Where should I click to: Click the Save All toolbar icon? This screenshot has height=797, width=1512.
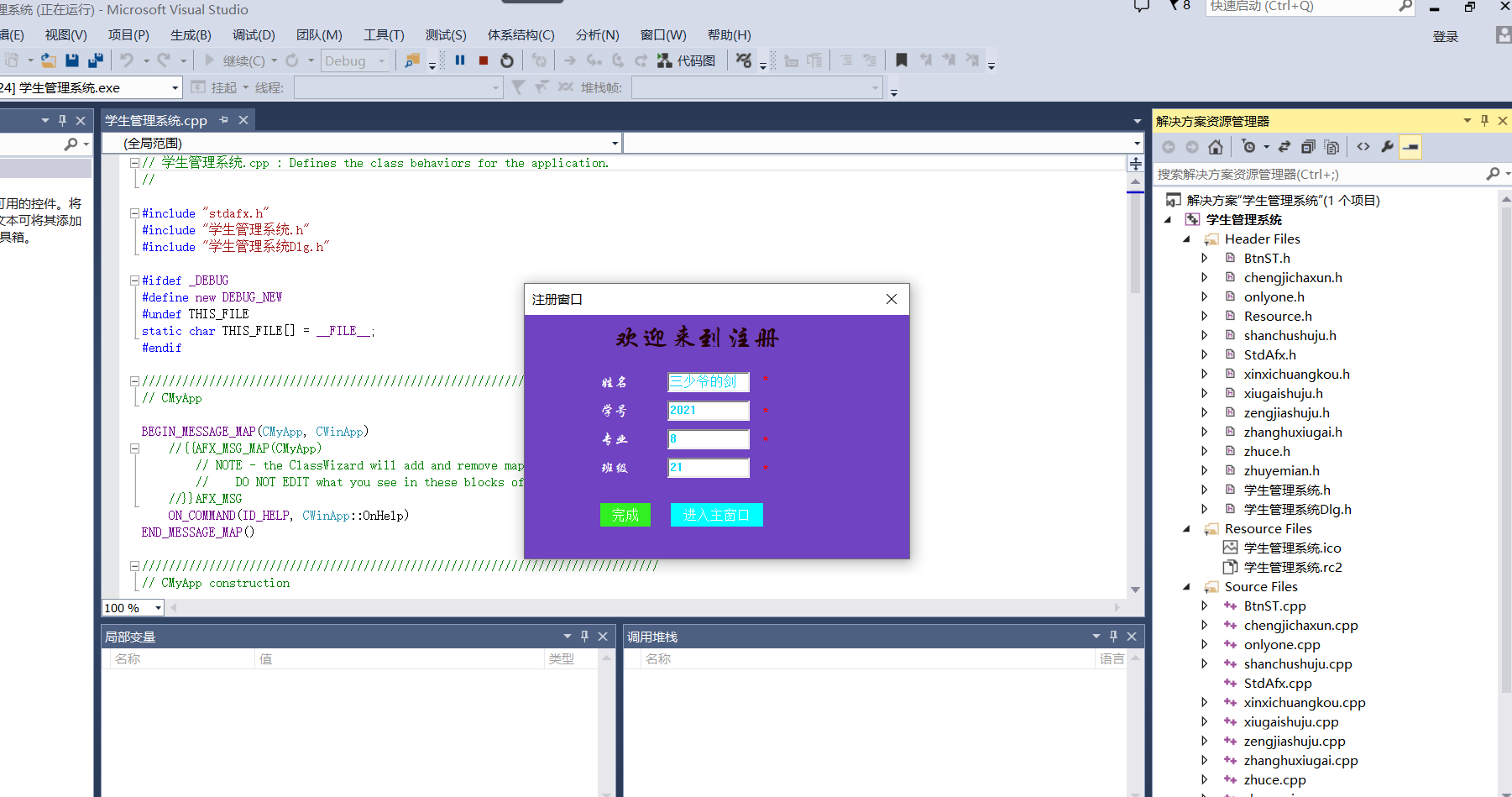click(95, 60)
